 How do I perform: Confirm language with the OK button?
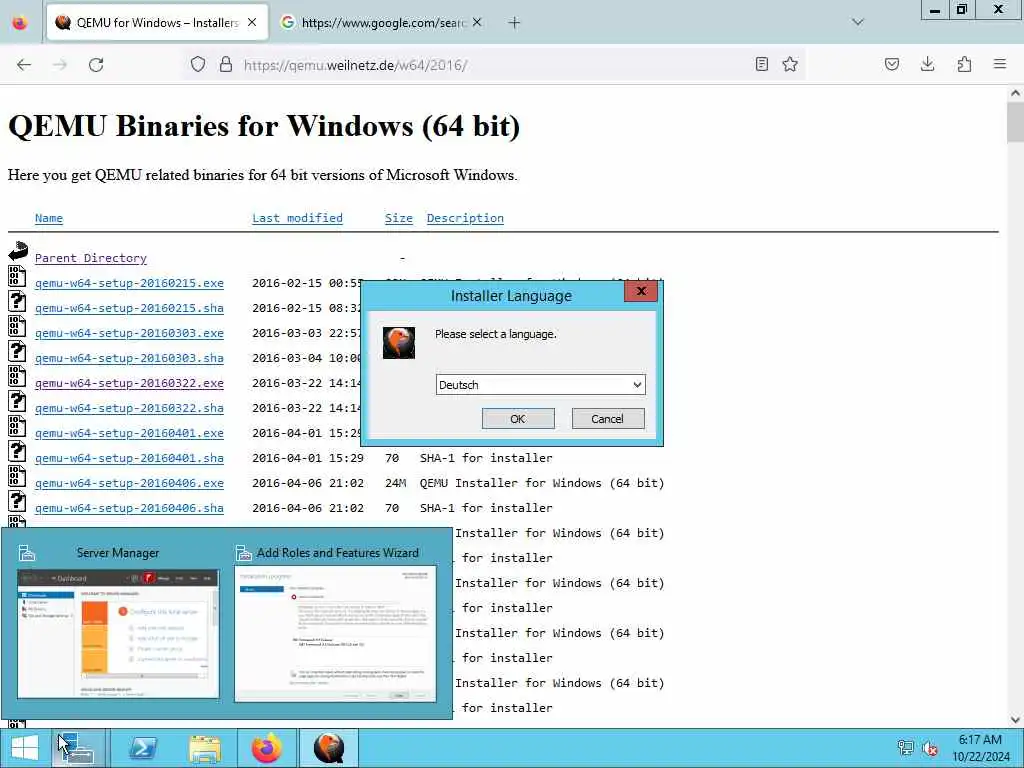518,419
